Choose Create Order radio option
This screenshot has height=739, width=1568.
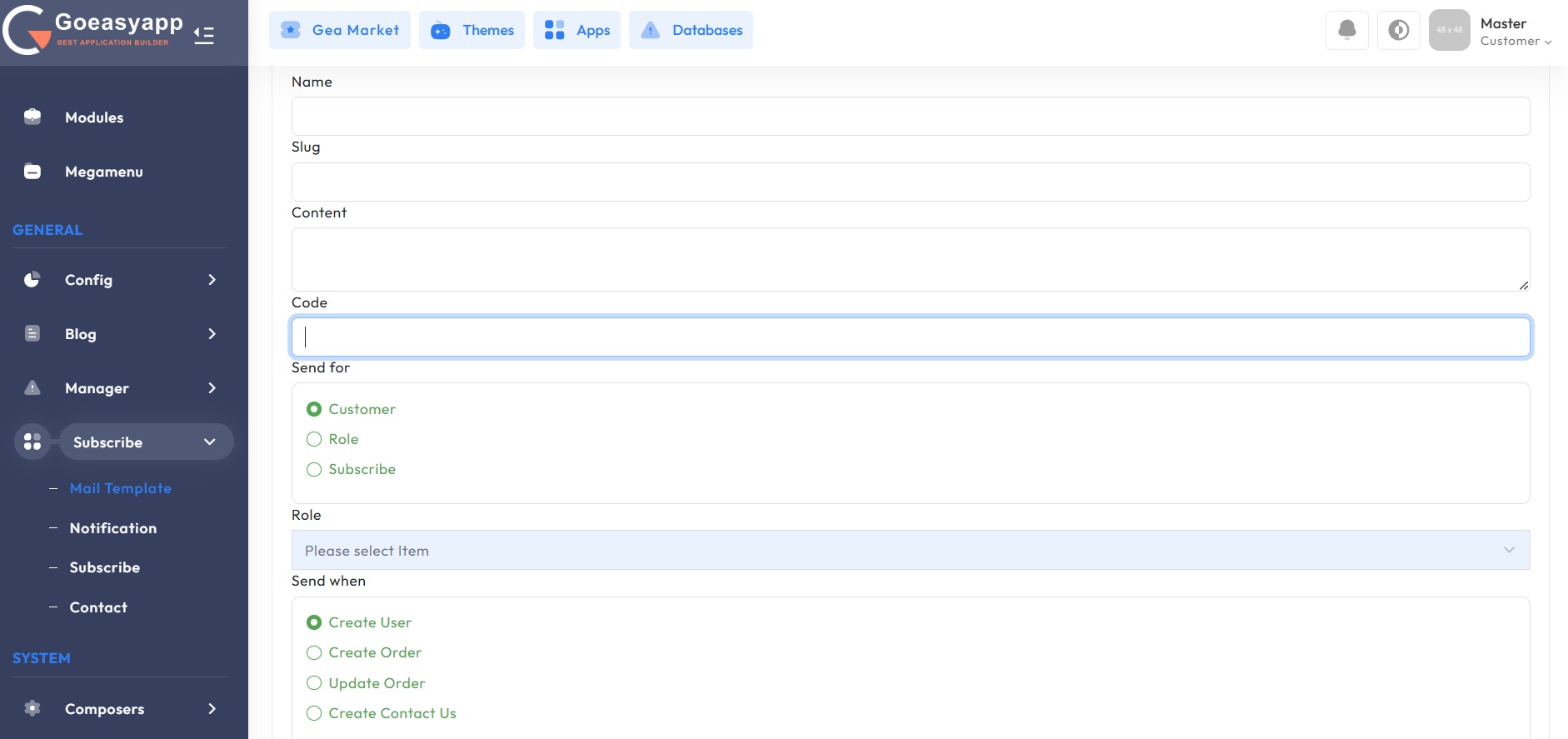(x=314, y=652)
